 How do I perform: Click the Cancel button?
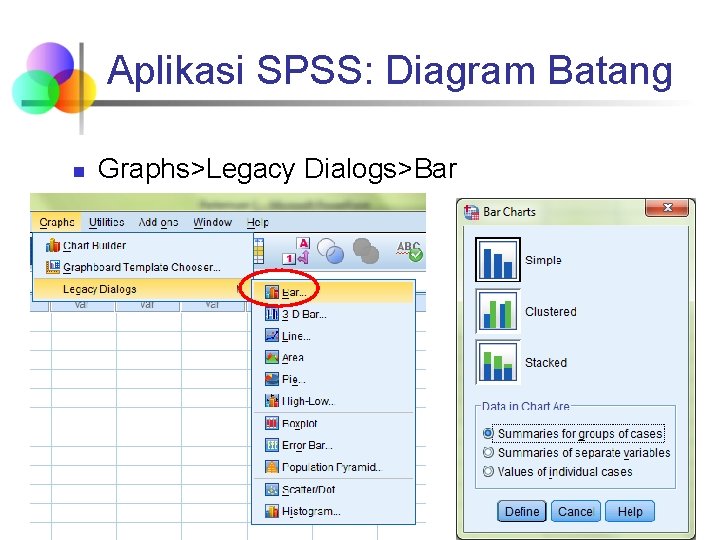click(x=576, y=512)
